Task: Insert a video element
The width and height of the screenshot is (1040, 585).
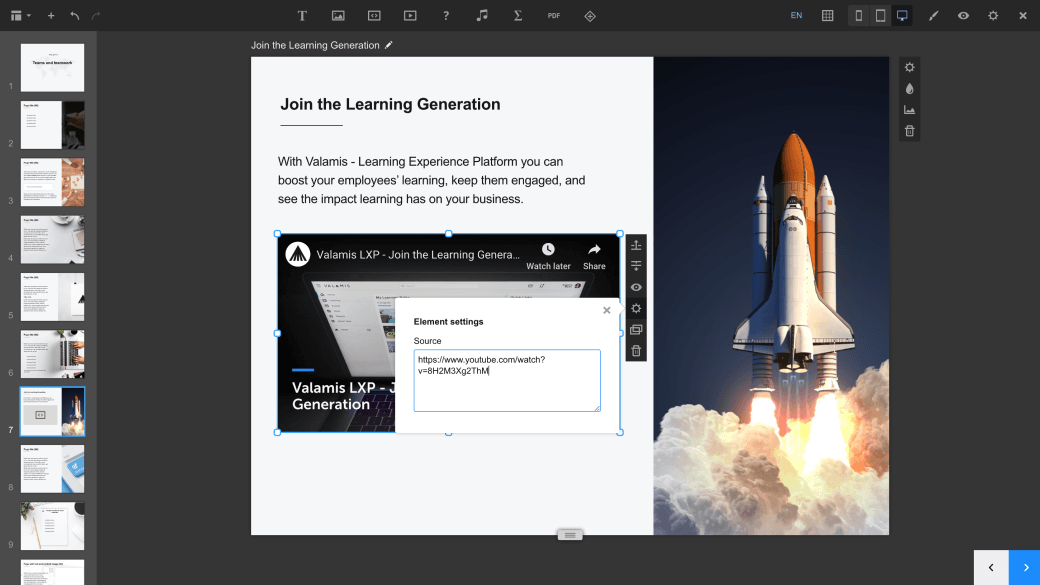Action: coord(410,16)
